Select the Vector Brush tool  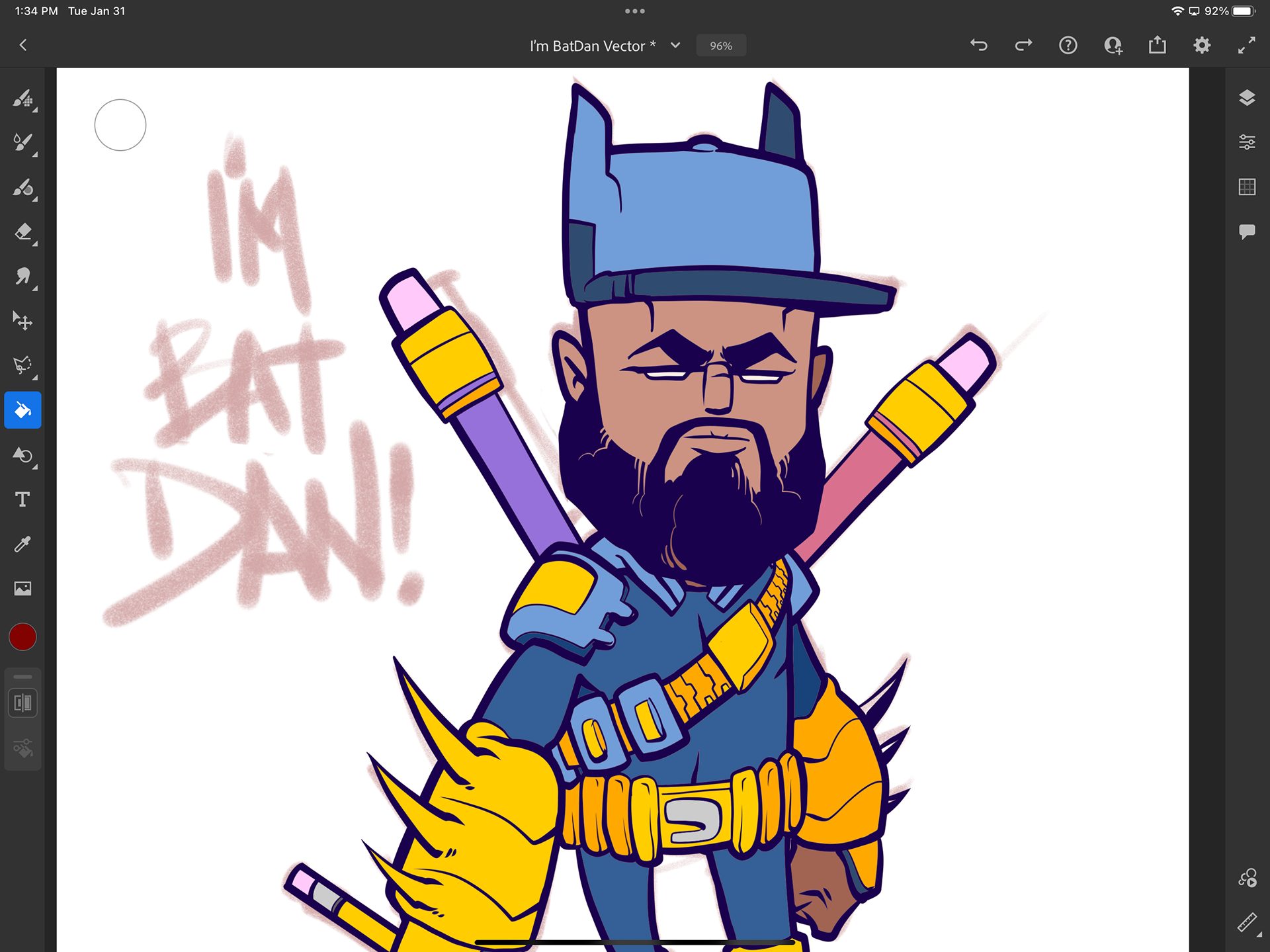(x=23, y=188)
